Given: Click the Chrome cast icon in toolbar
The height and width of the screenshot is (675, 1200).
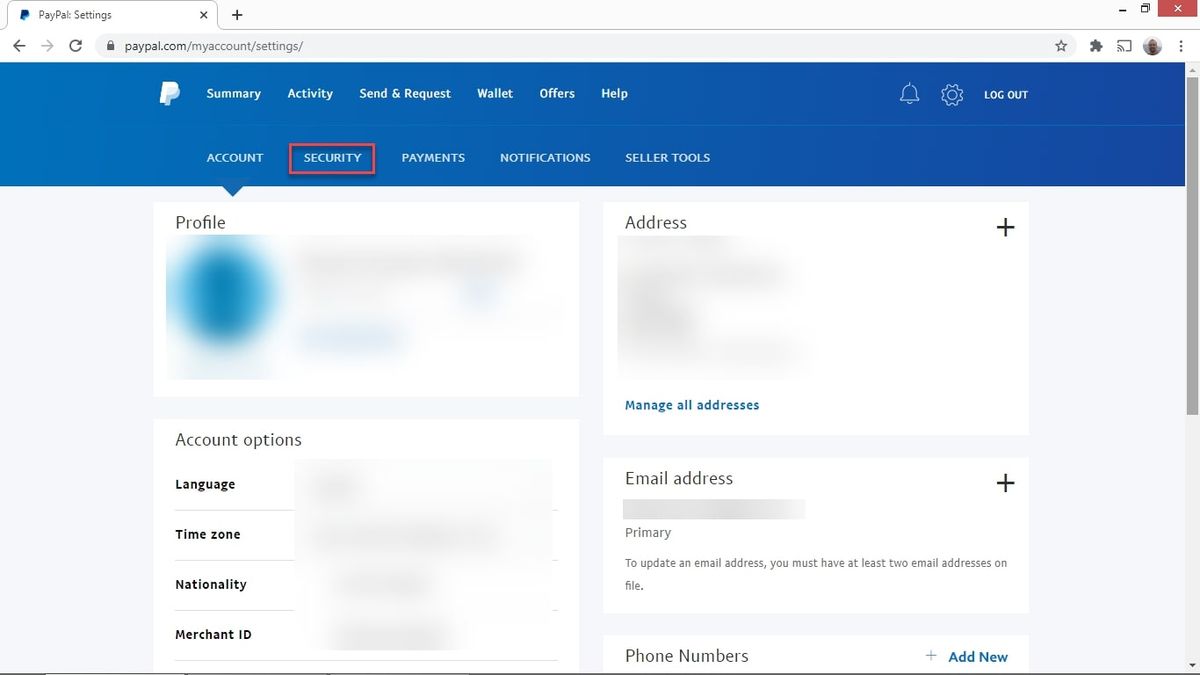Looking at the screenshot, I should click(1124, 45).
